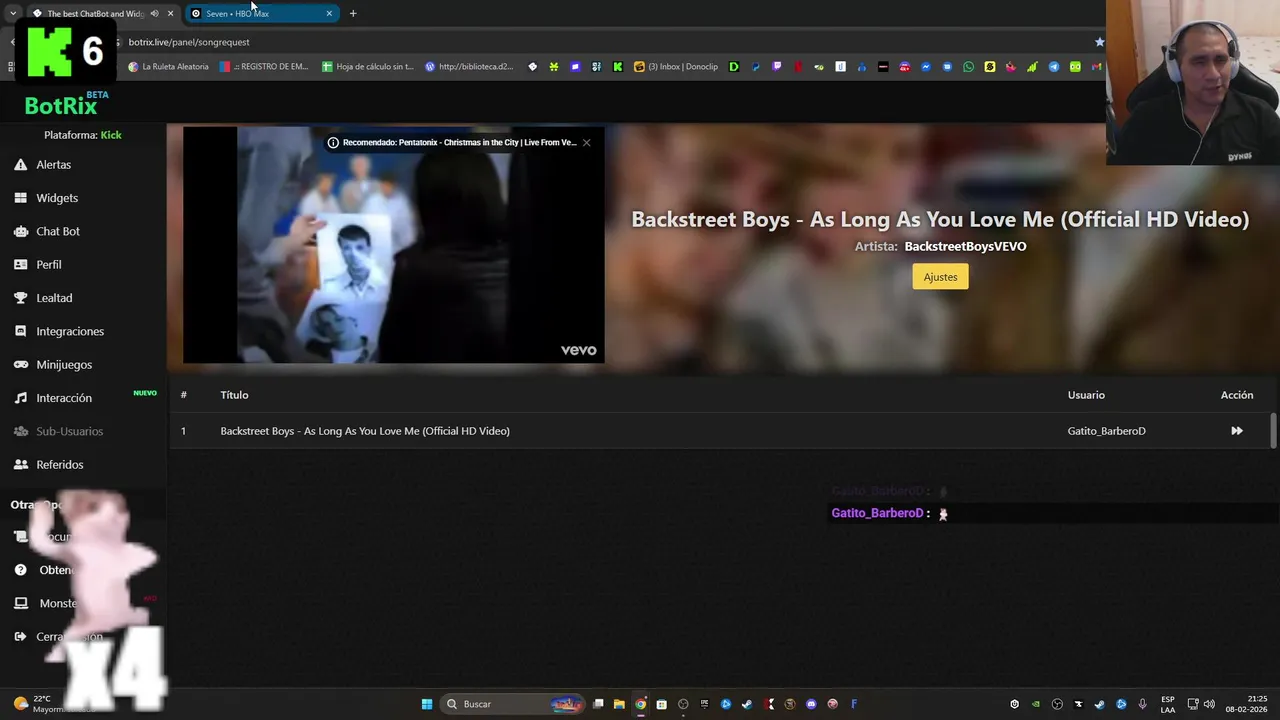
Task: Open the Windows Start menu
Action: tap(427, 704)
